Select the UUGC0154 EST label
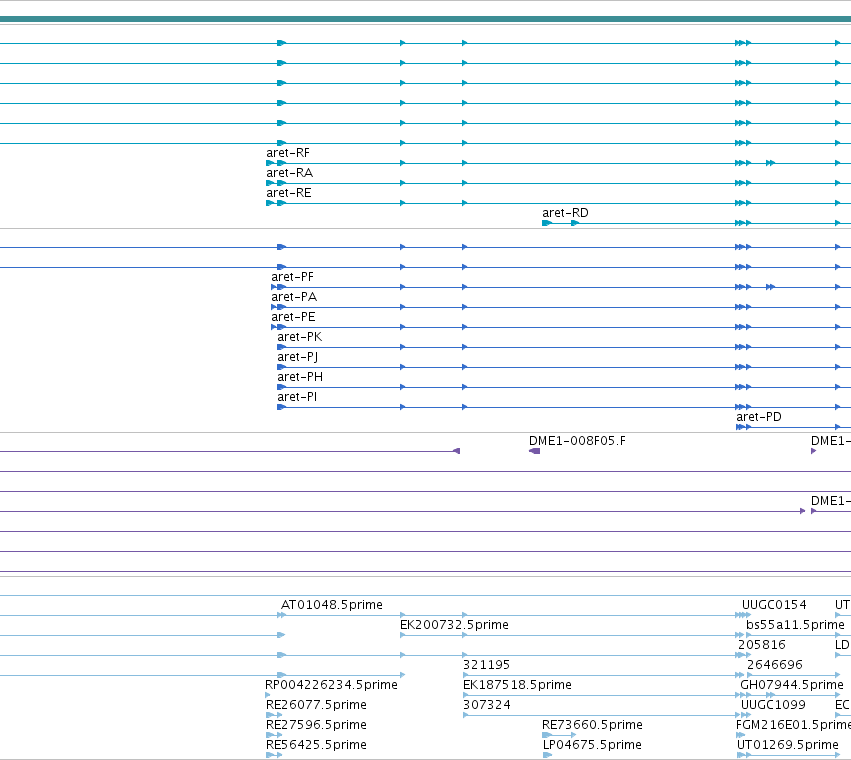Screen dimensions: 851x760 click(774, 605)
